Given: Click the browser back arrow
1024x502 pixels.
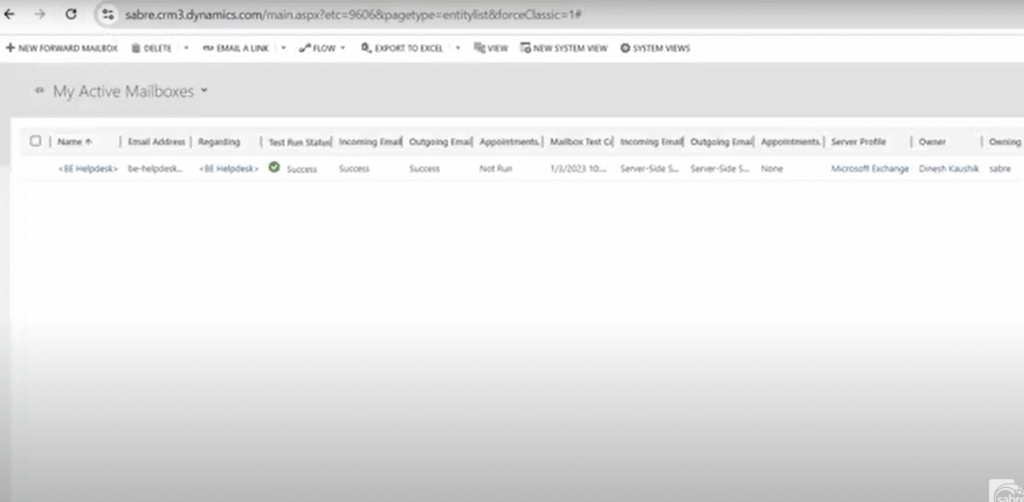Looking at the screenshot, I should coord(11,15).
